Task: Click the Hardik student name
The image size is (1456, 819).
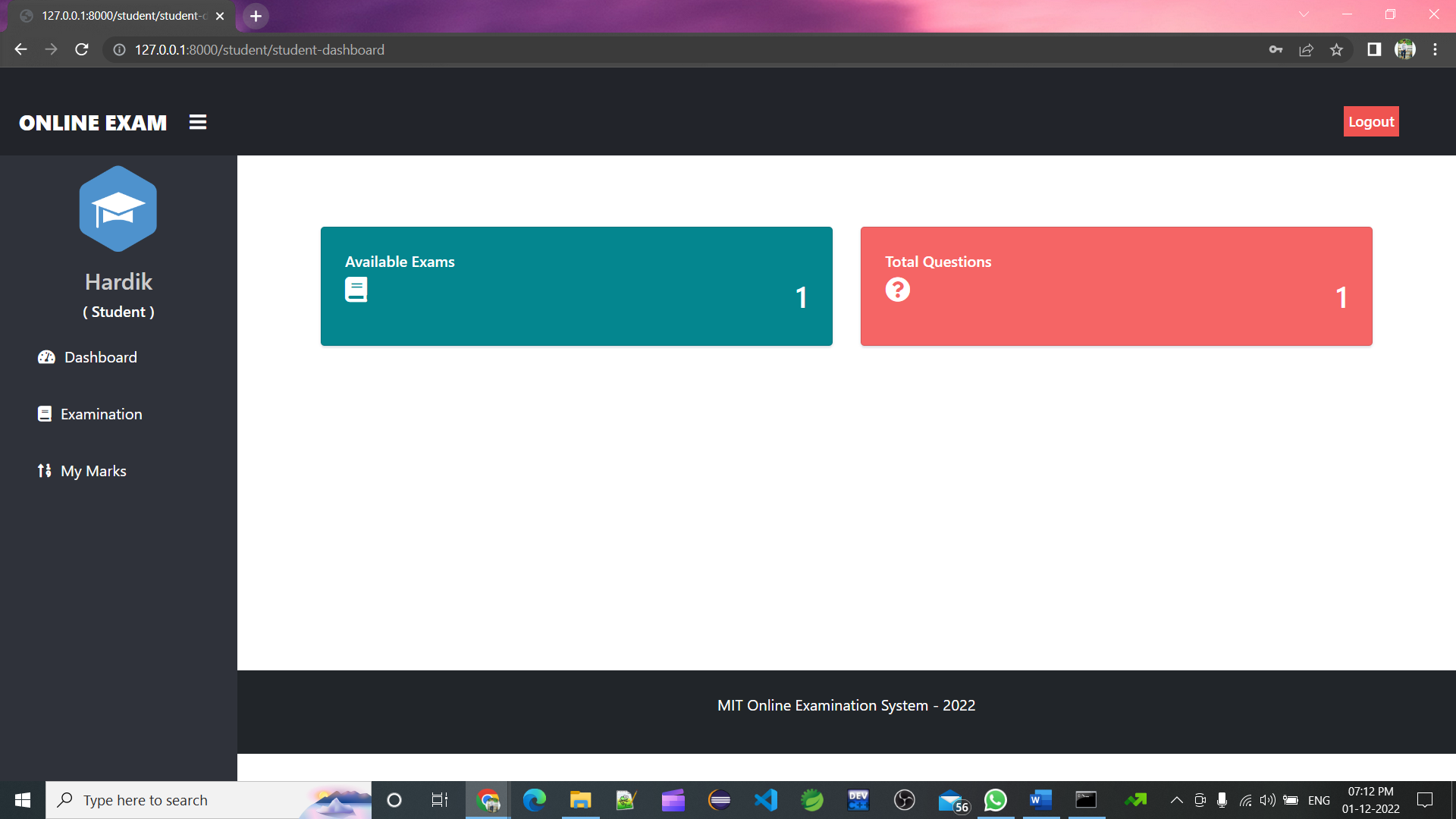Action: (118, 282)
